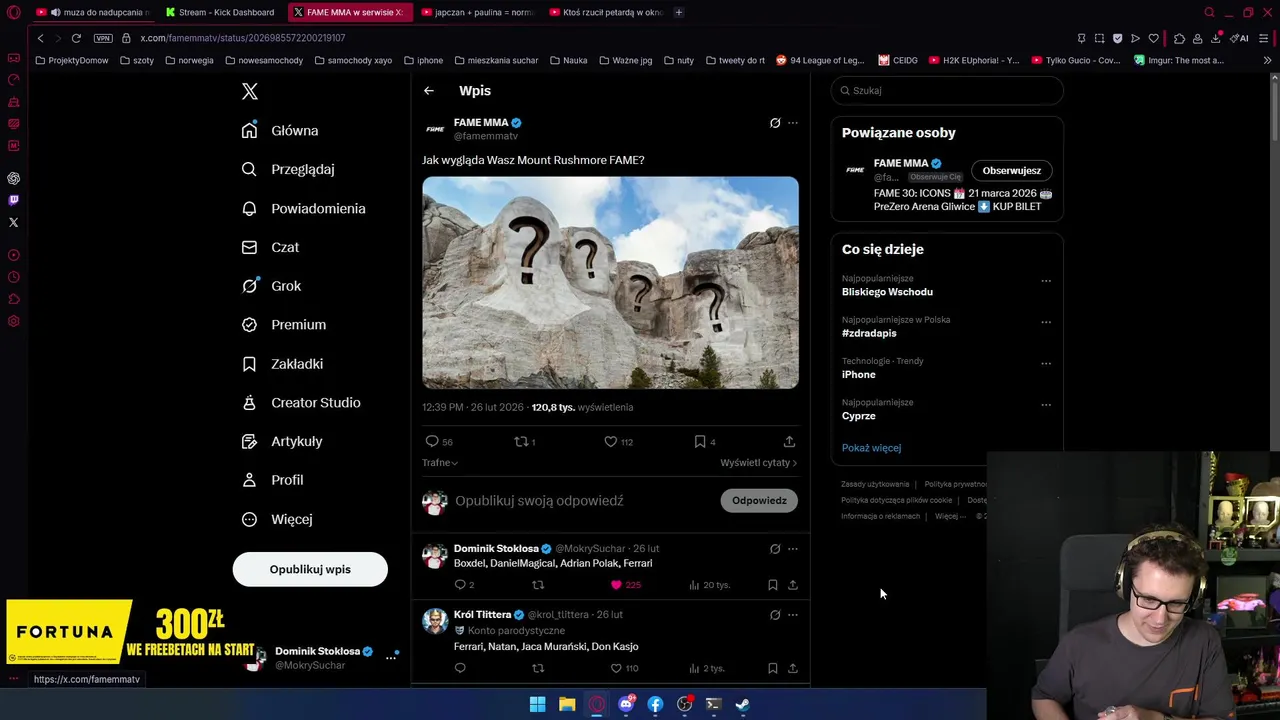
Task: Switch to japczan + paulina tab
Action: [x=478, y=12]
